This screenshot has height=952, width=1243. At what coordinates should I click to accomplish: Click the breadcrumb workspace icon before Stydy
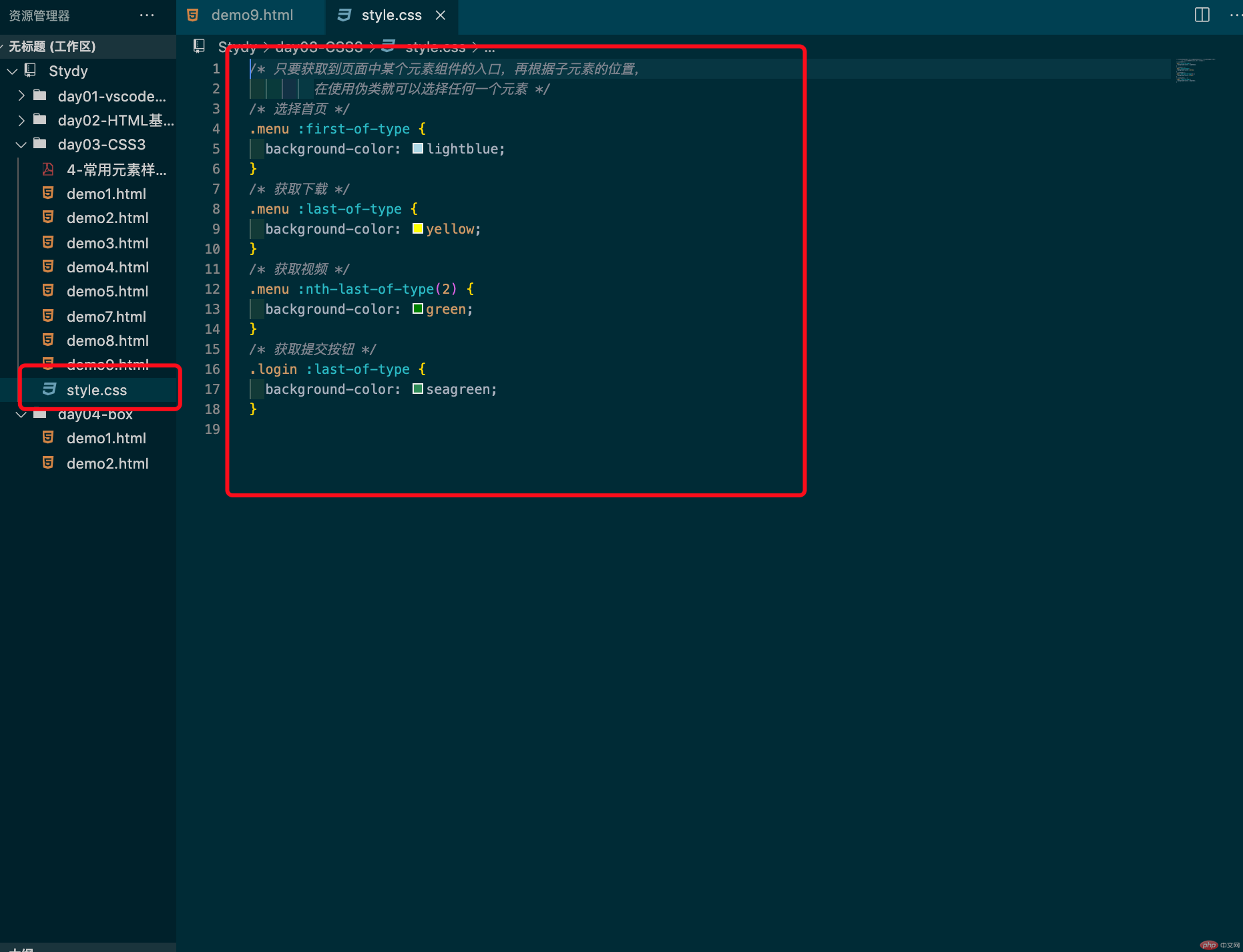coord(199,45)
